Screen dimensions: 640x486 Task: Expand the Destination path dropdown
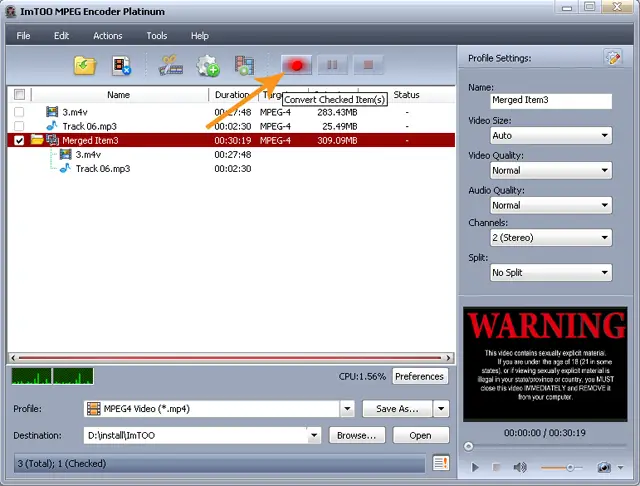[314, 435]
